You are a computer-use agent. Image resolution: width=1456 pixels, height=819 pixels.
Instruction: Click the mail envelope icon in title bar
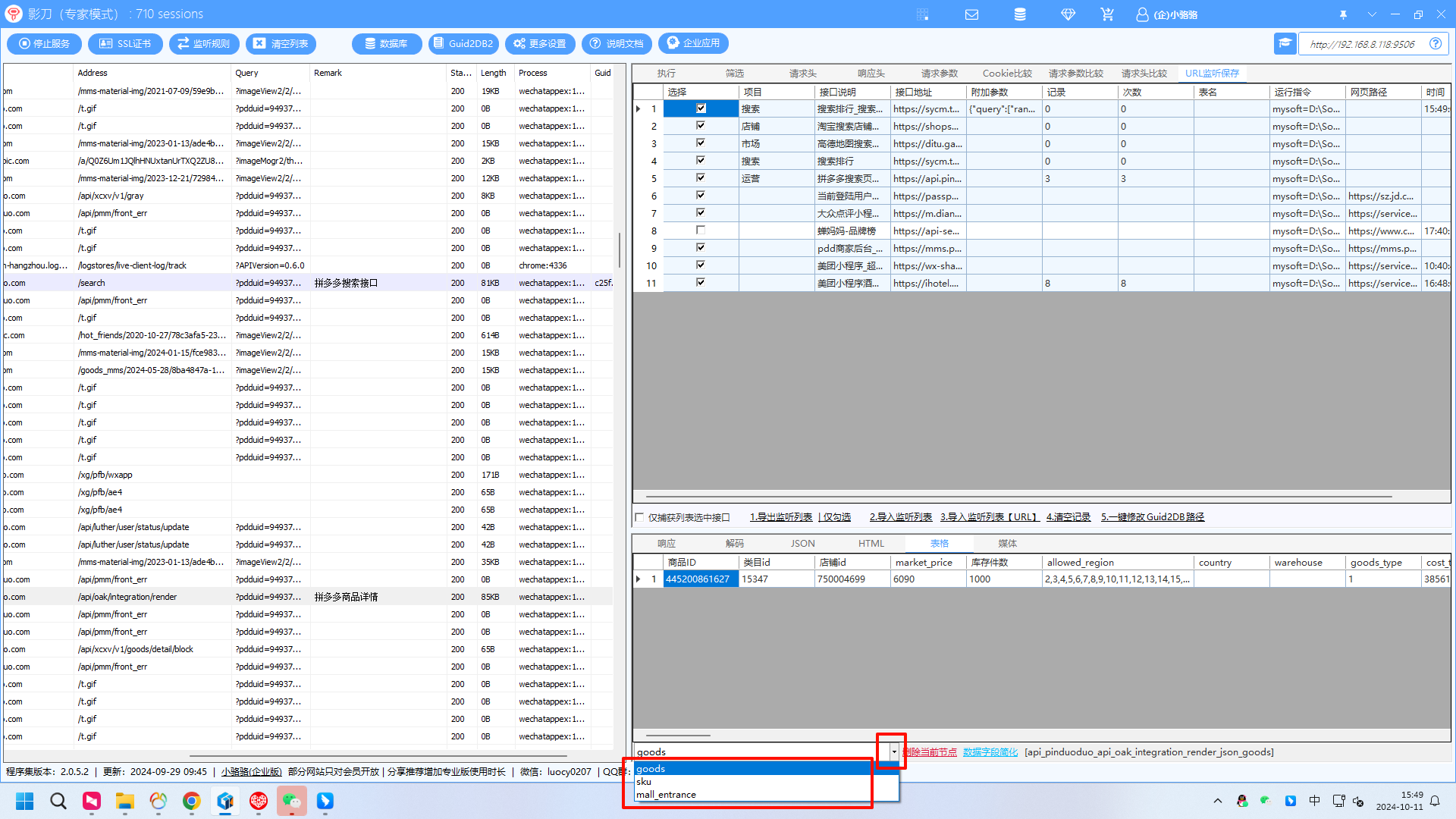(971, 14)
